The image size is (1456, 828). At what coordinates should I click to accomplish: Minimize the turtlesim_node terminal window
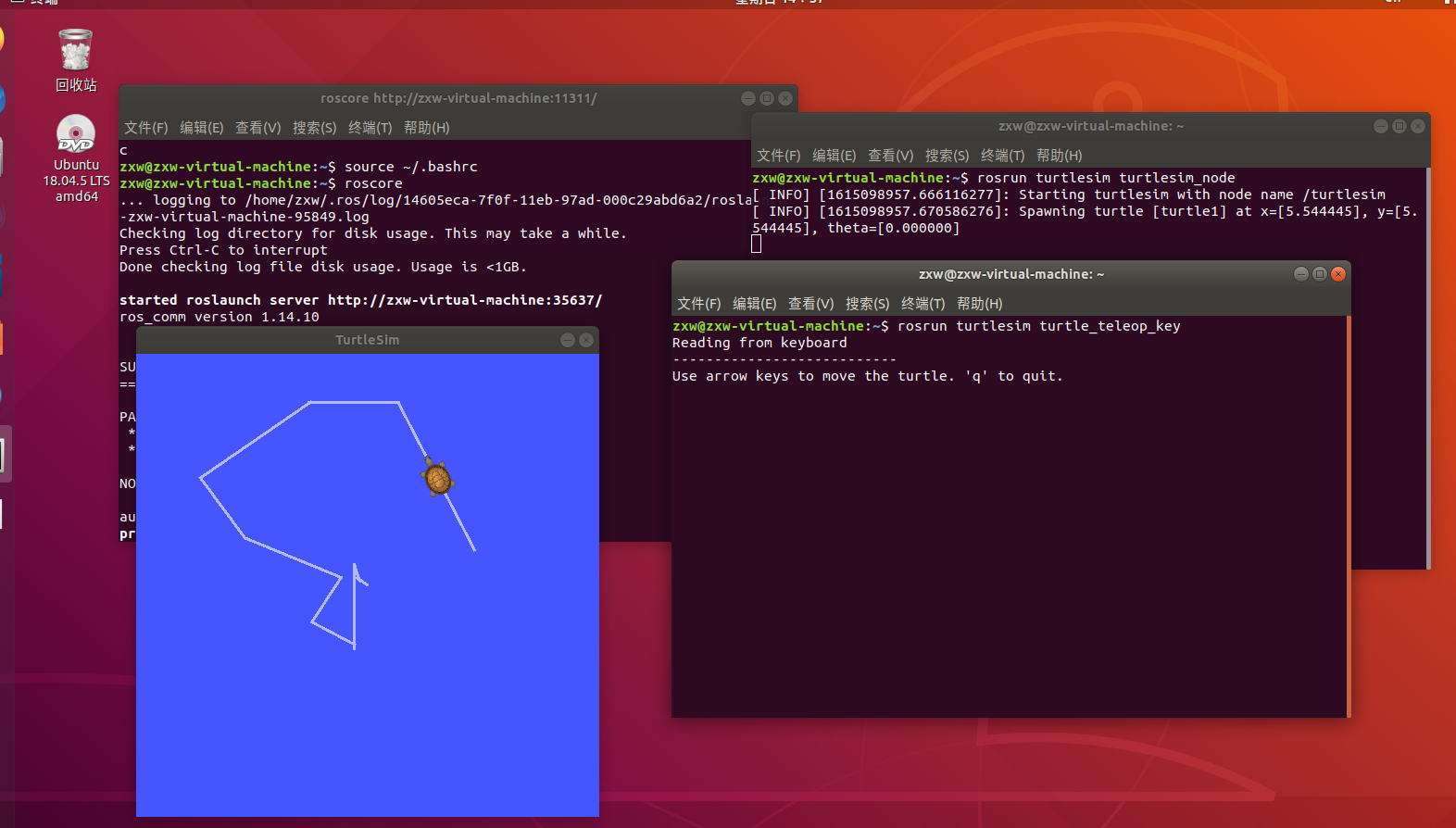click(x=1381, y=126)
